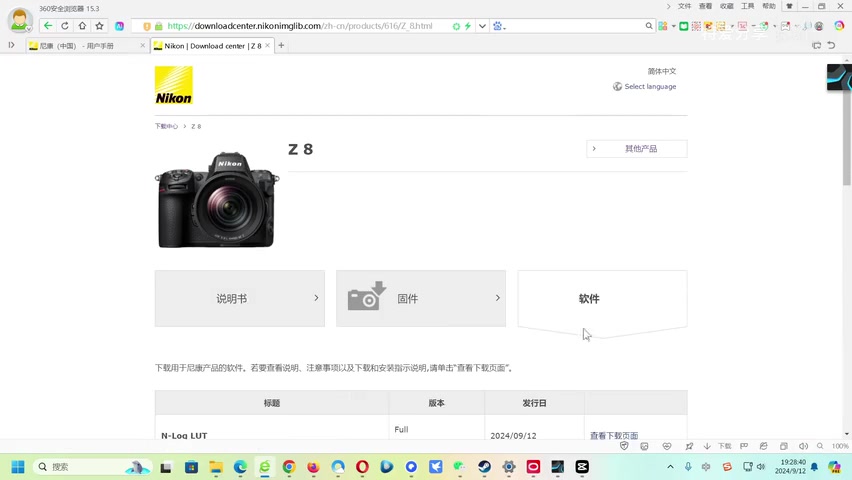Click the 100% zoom level indicator
The height and width of the screenshot is (480, 852).
point(840,446)
